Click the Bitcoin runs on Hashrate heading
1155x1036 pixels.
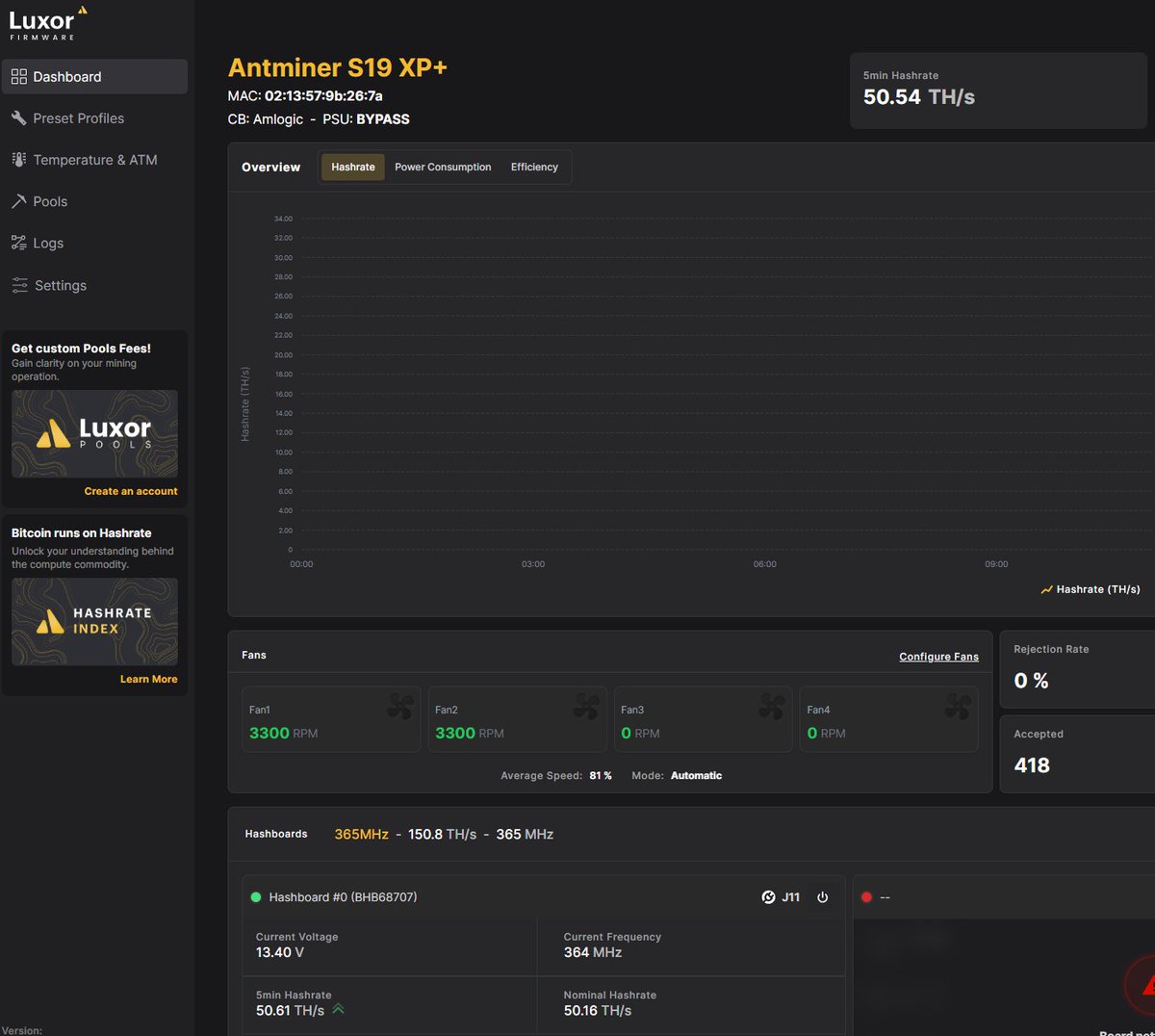[x=82, y=532]
